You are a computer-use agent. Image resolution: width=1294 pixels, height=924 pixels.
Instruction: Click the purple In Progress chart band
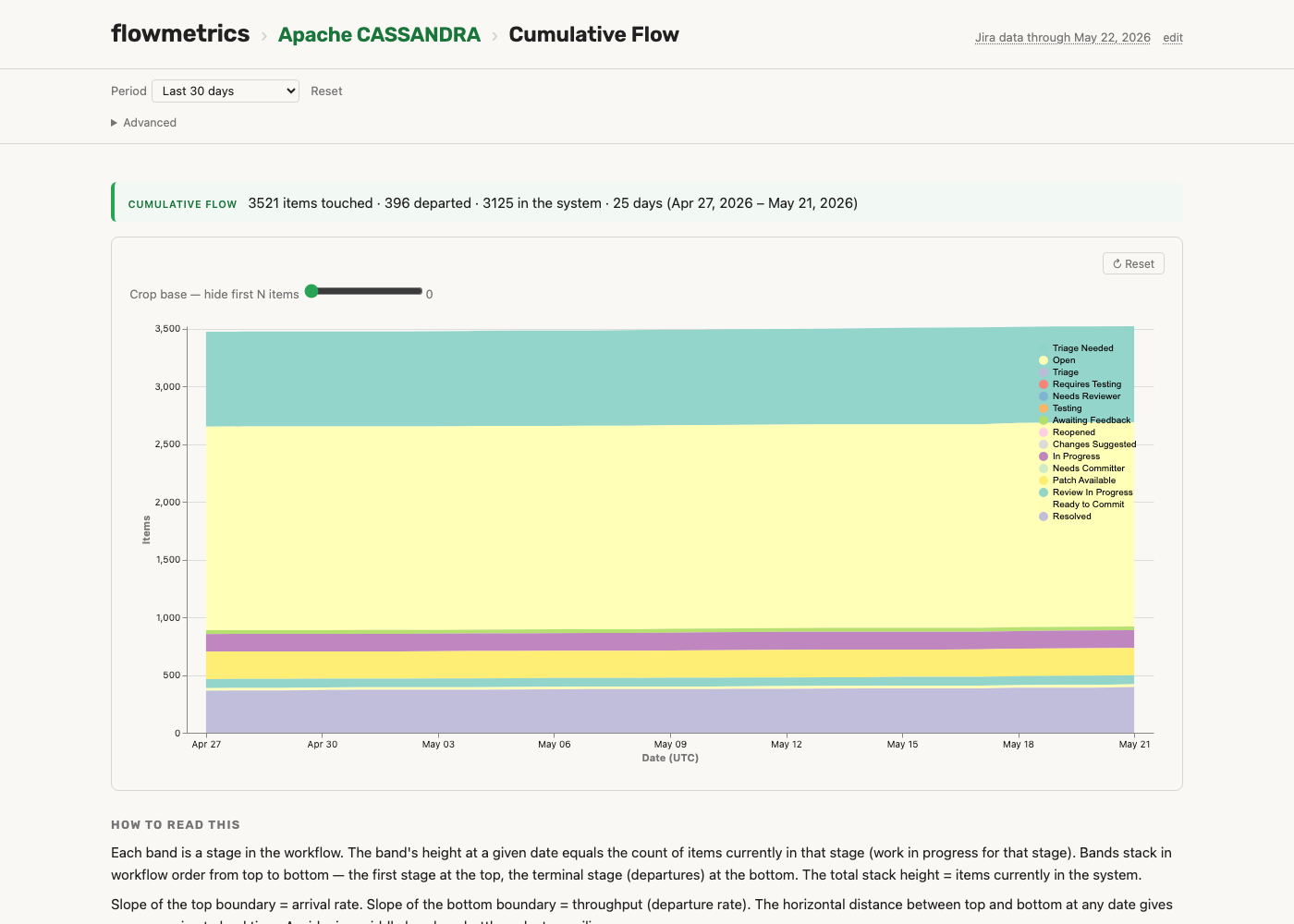[x=670, y=641]
